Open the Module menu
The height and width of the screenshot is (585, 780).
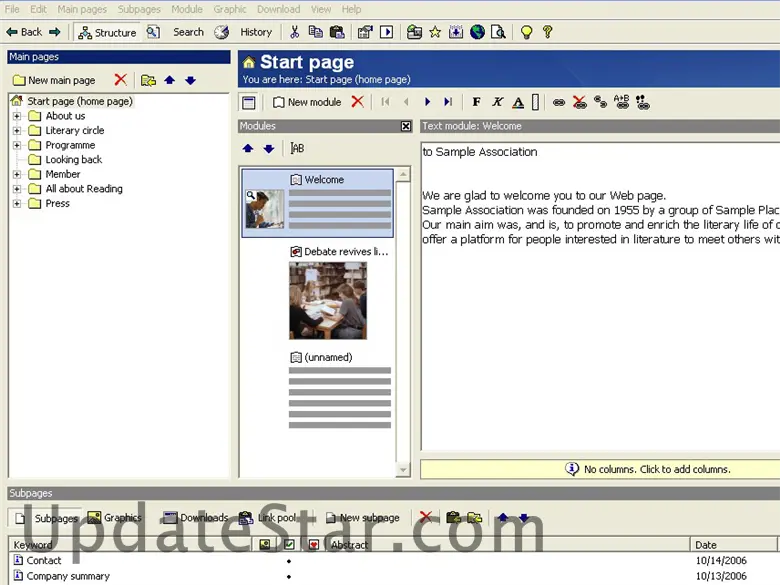(x=187, y=9)
